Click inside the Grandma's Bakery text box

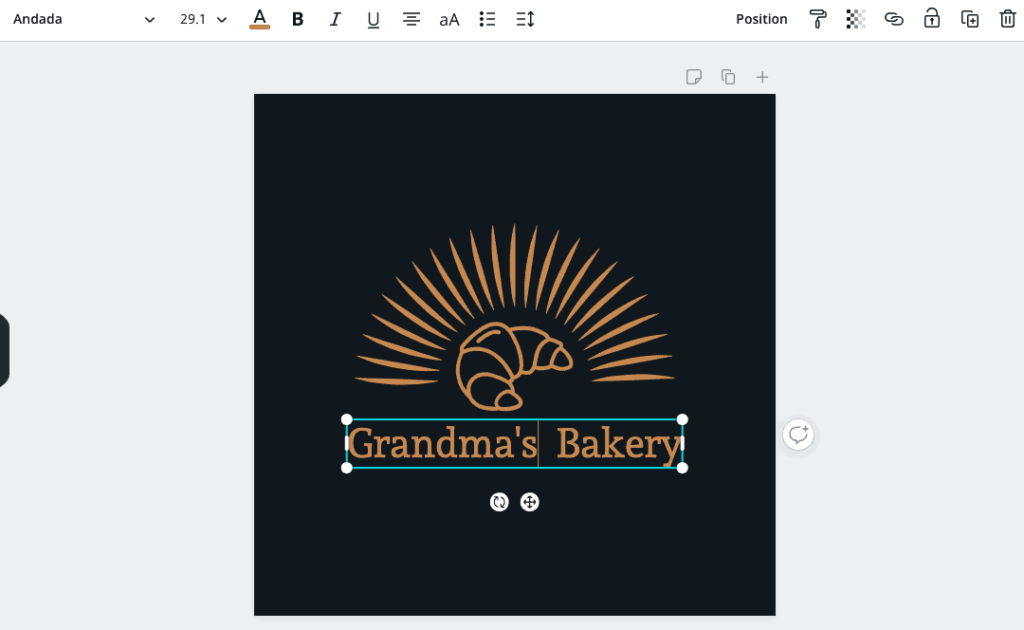(515, 444)
